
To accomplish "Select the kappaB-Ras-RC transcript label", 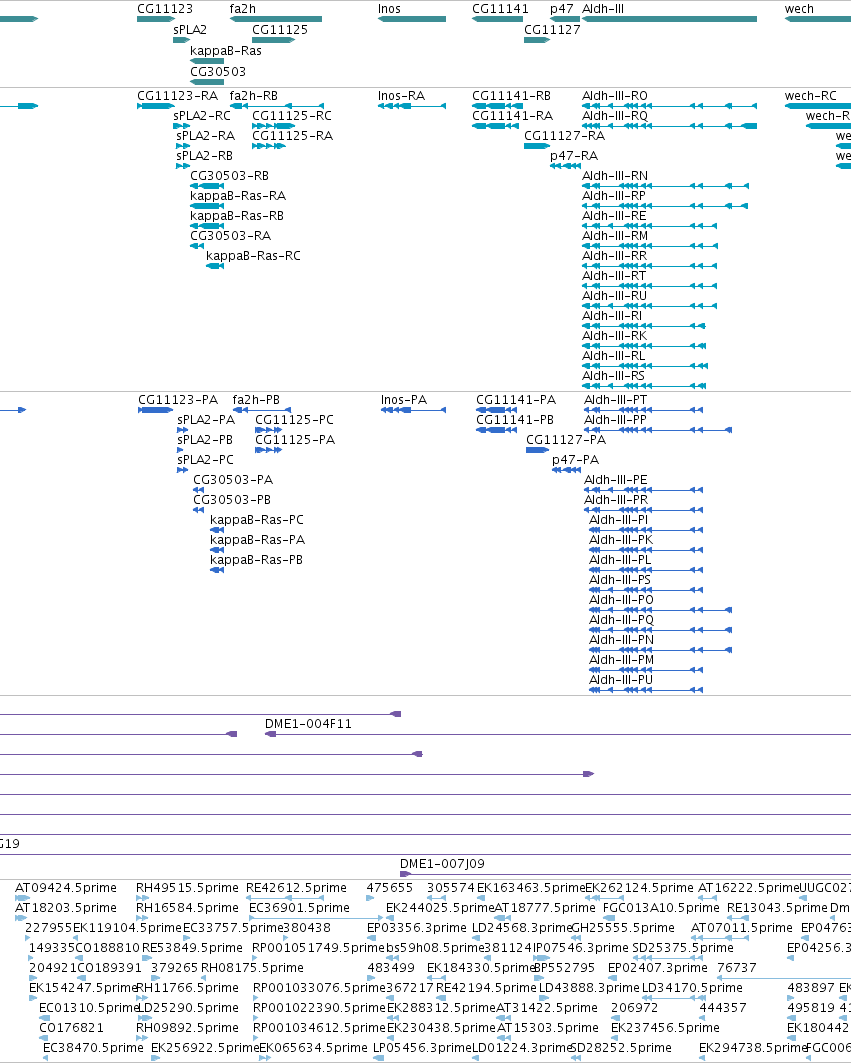I will click(x=253, y=256).
